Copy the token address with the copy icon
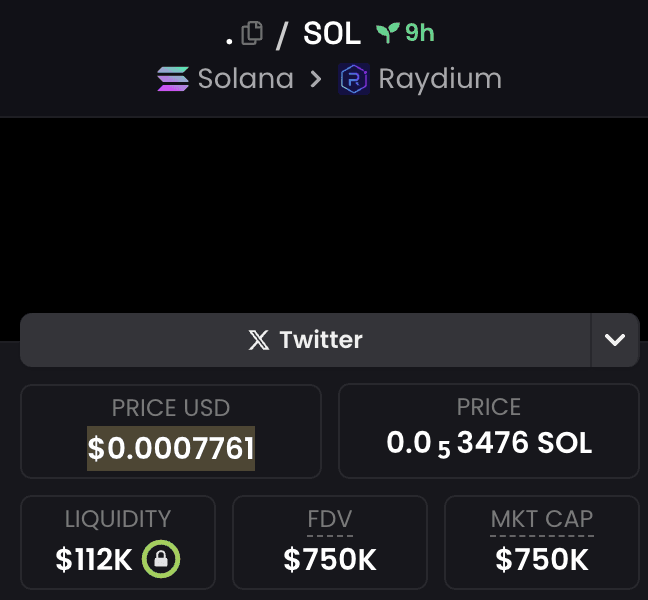 [x=252, y=33]
